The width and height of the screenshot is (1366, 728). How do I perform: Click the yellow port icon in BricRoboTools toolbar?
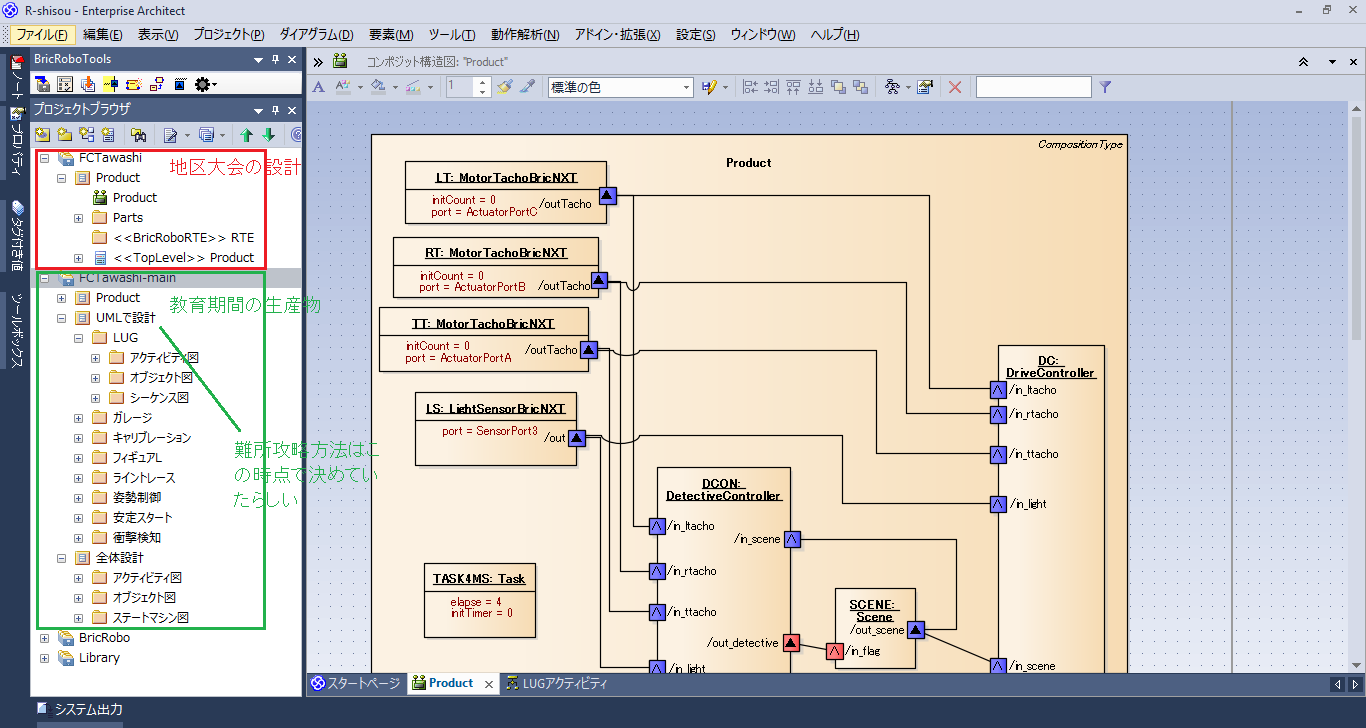[x=111, y=84]
